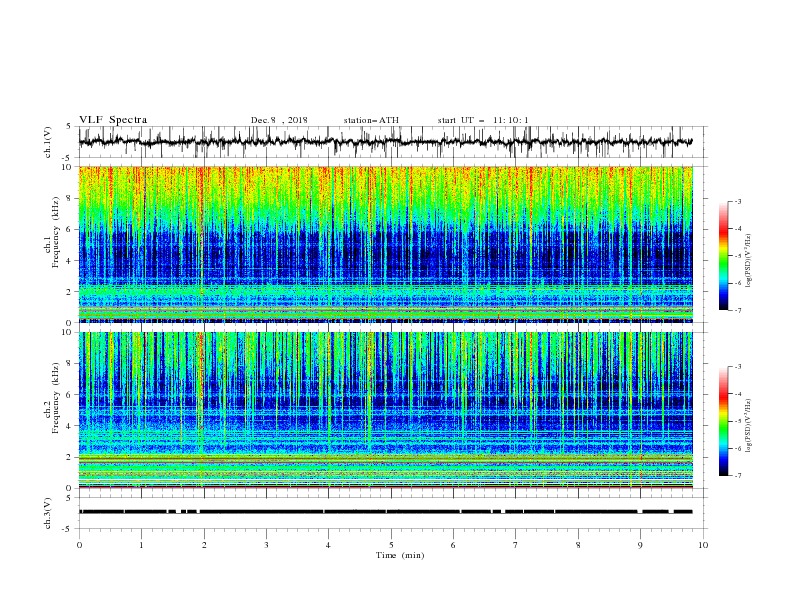This screenshot has height=612, width=792.
Task: Click time axis tick label "4"
Action: click(328, 546)
